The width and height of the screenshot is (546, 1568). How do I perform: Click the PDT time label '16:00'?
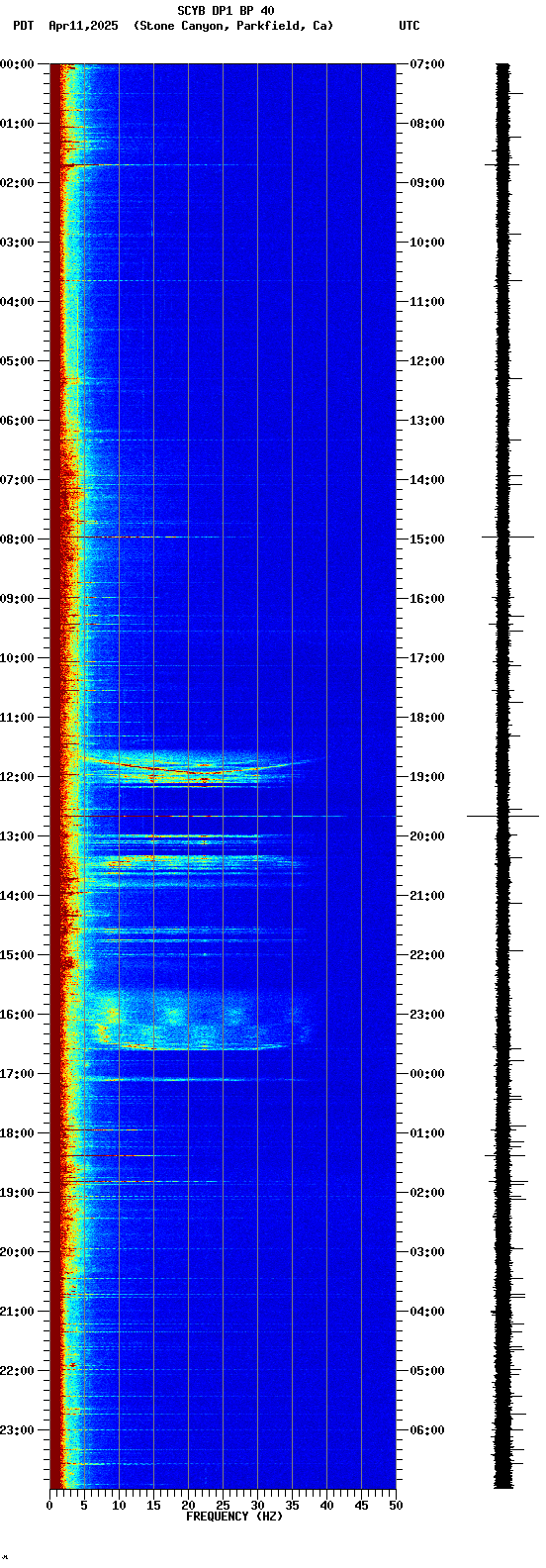(18, 1015)
